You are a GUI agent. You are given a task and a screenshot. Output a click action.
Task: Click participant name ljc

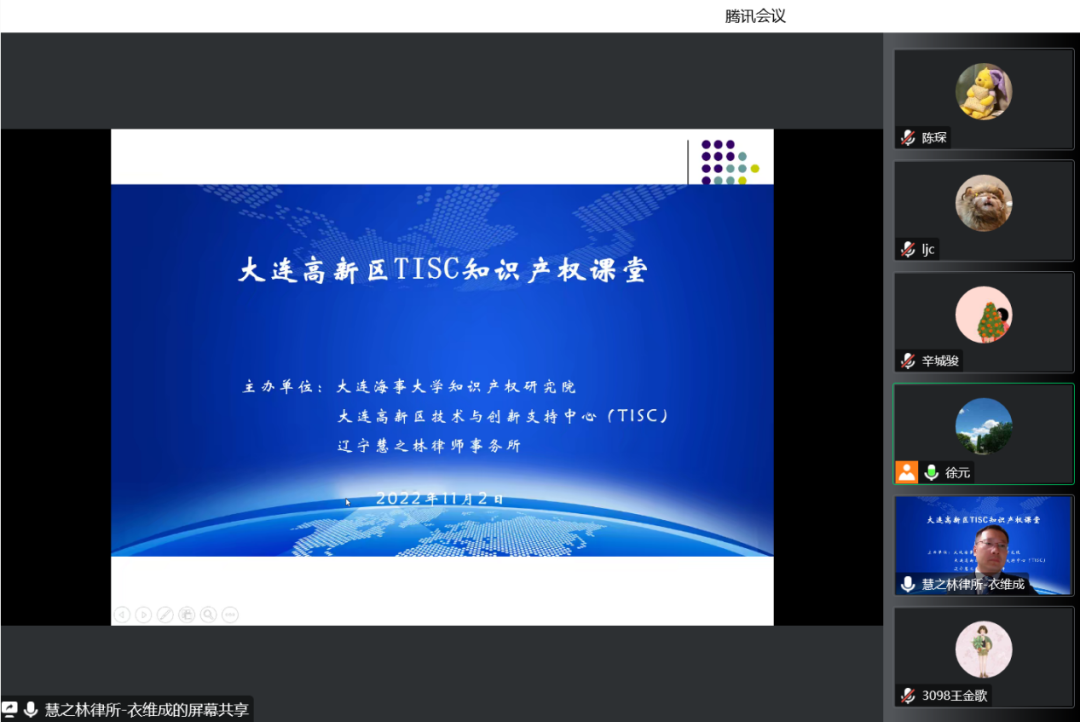click(x=928, y=249)
